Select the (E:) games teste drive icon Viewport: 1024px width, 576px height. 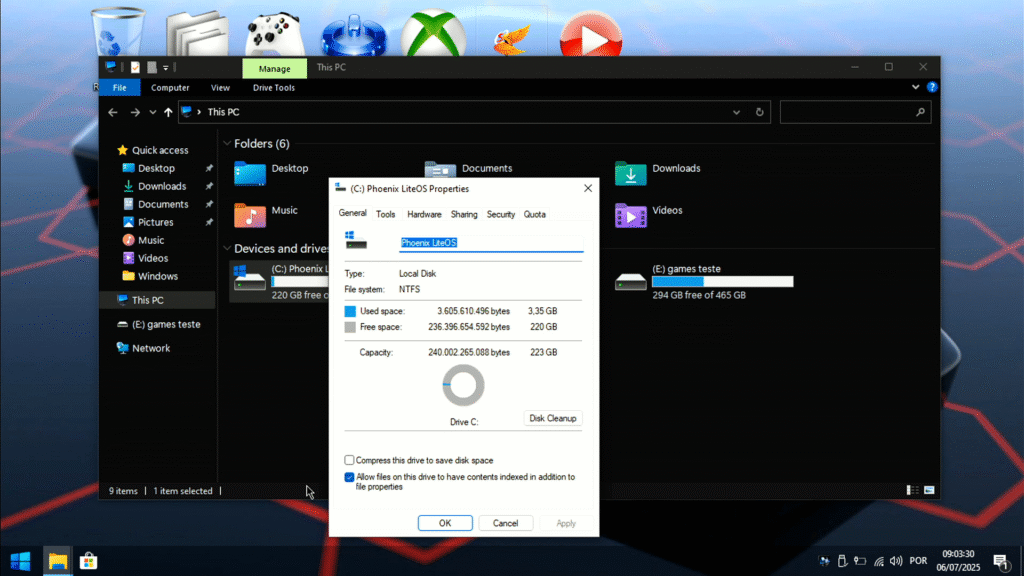point(630,281)
